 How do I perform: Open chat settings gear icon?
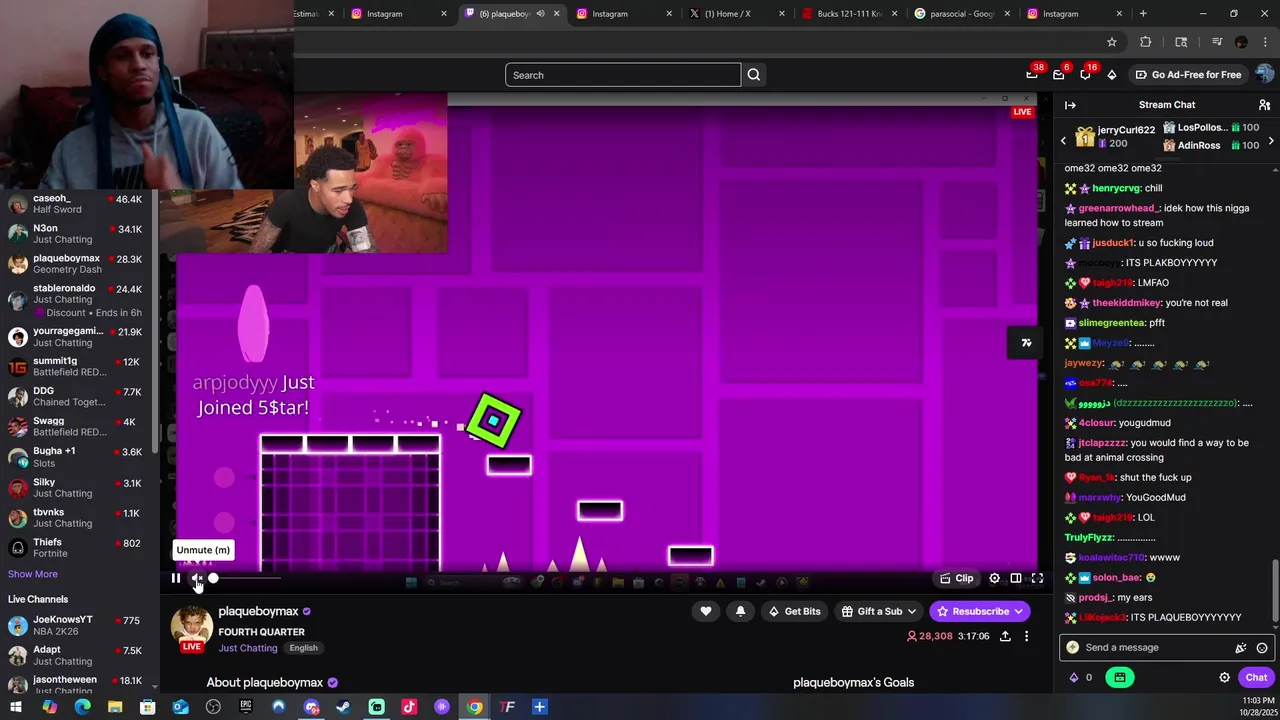point(1224,677)
